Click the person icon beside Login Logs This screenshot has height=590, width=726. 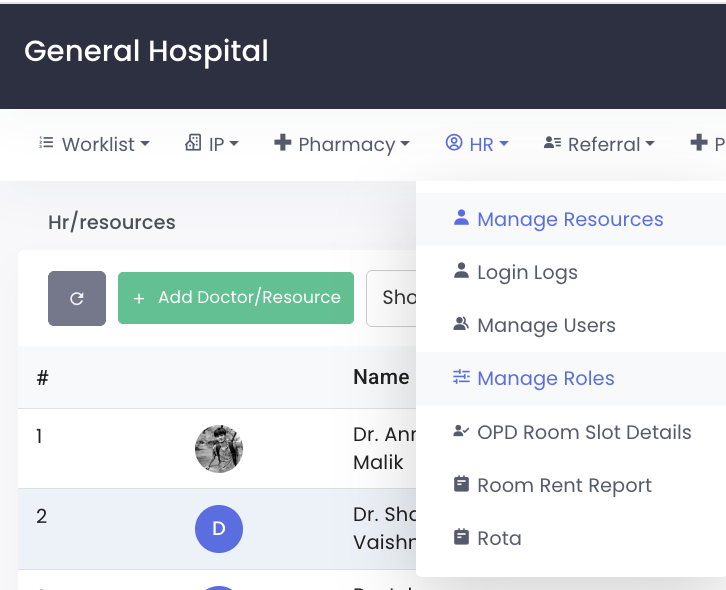pyautogui.click(x=461, y=271)
